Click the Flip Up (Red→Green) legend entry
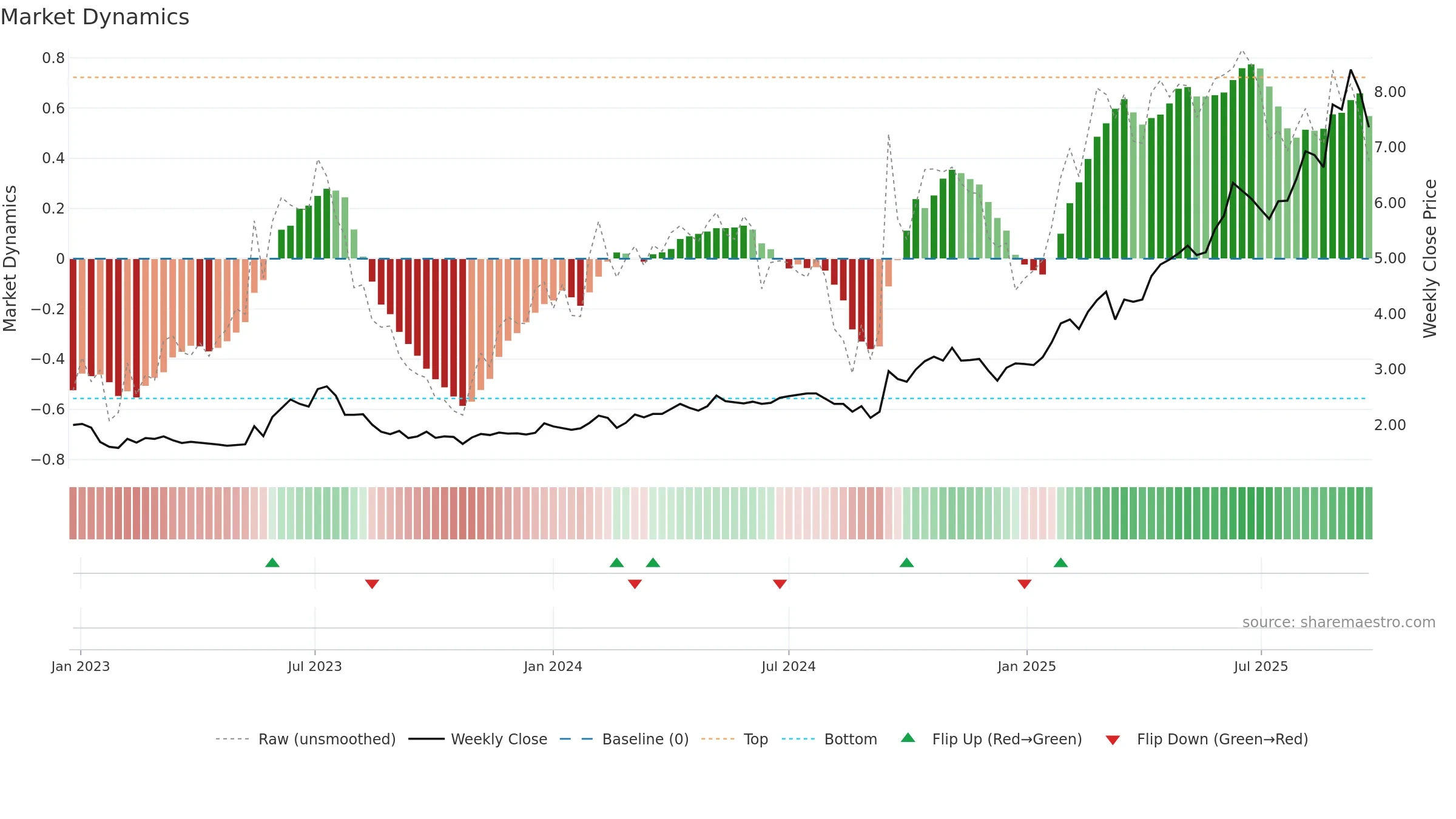This screenshot has height=819, width=1456. tap(991, 739)
